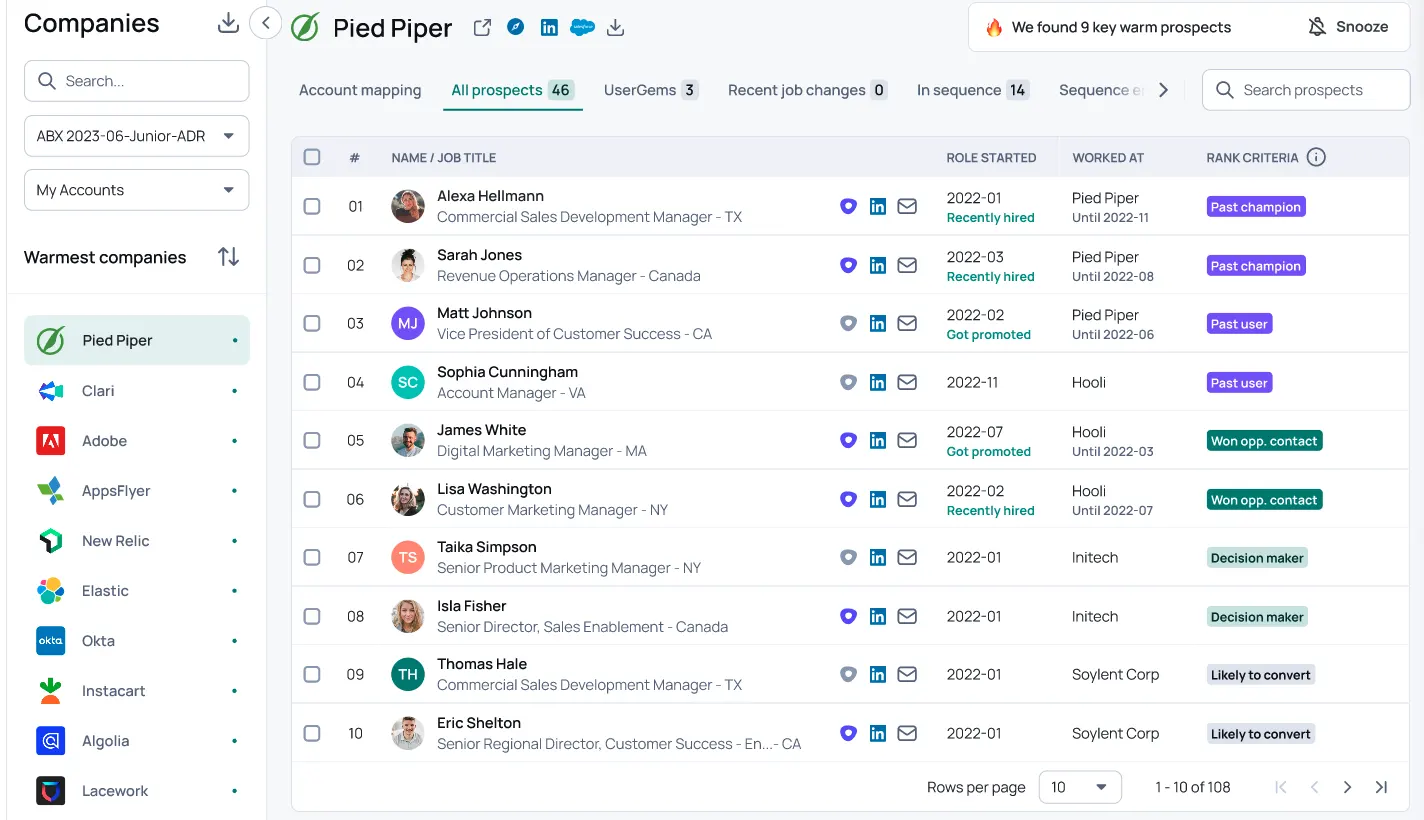
Task: Open Pied Piper's LinkedIn page icon
Action: click(x=549, y=28)
